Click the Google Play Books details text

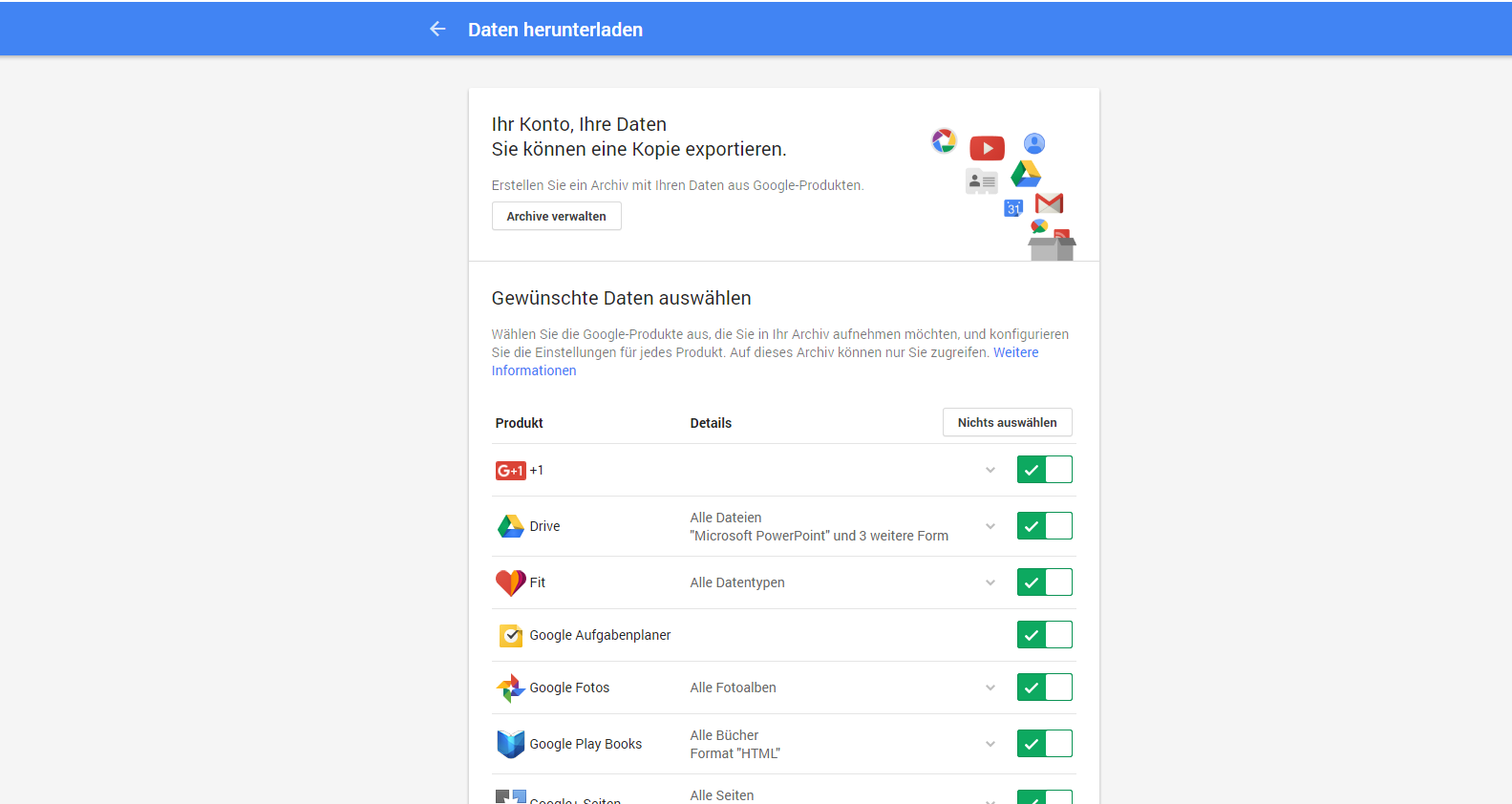point(735,744)
